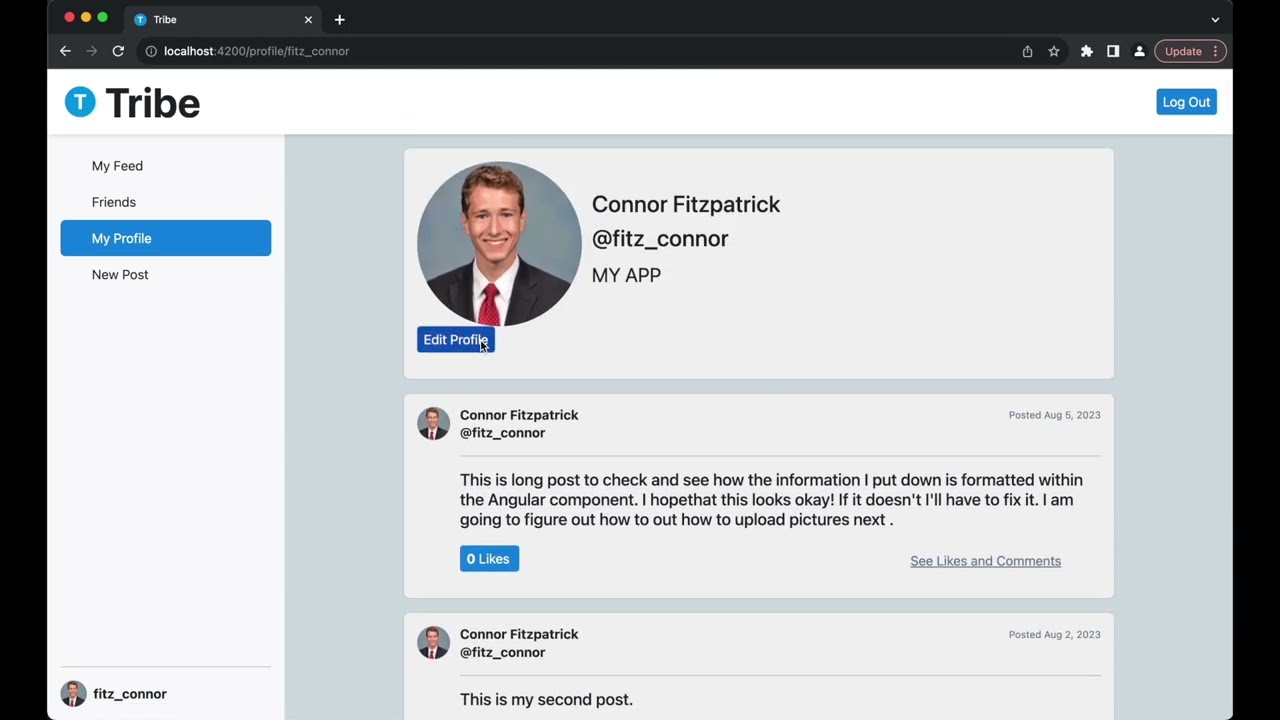Open the browser extensions puzzle icon
Screen dimensions: 1280x720
(1087, 51)
